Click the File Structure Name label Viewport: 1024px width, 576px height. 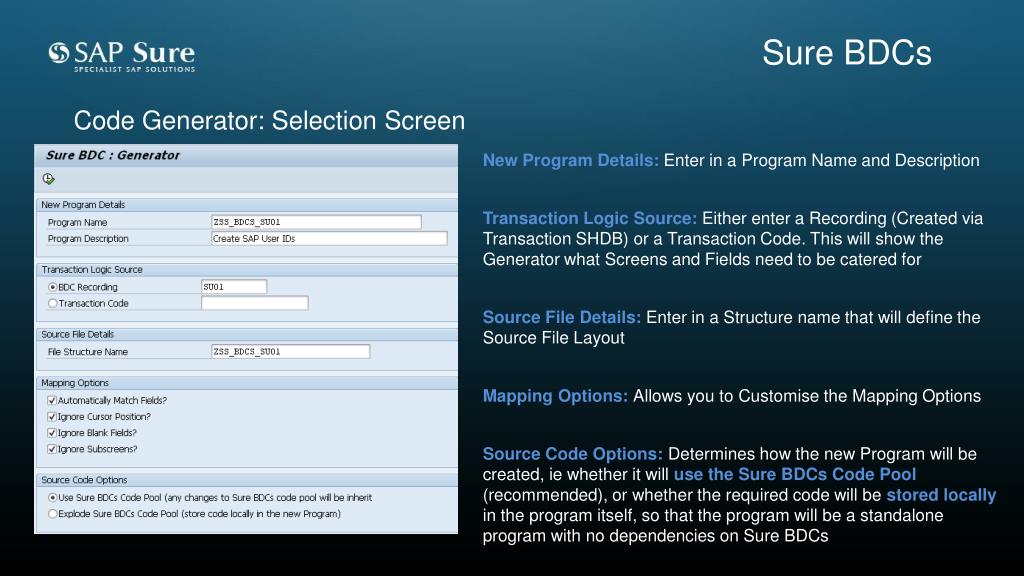point(88,352)
